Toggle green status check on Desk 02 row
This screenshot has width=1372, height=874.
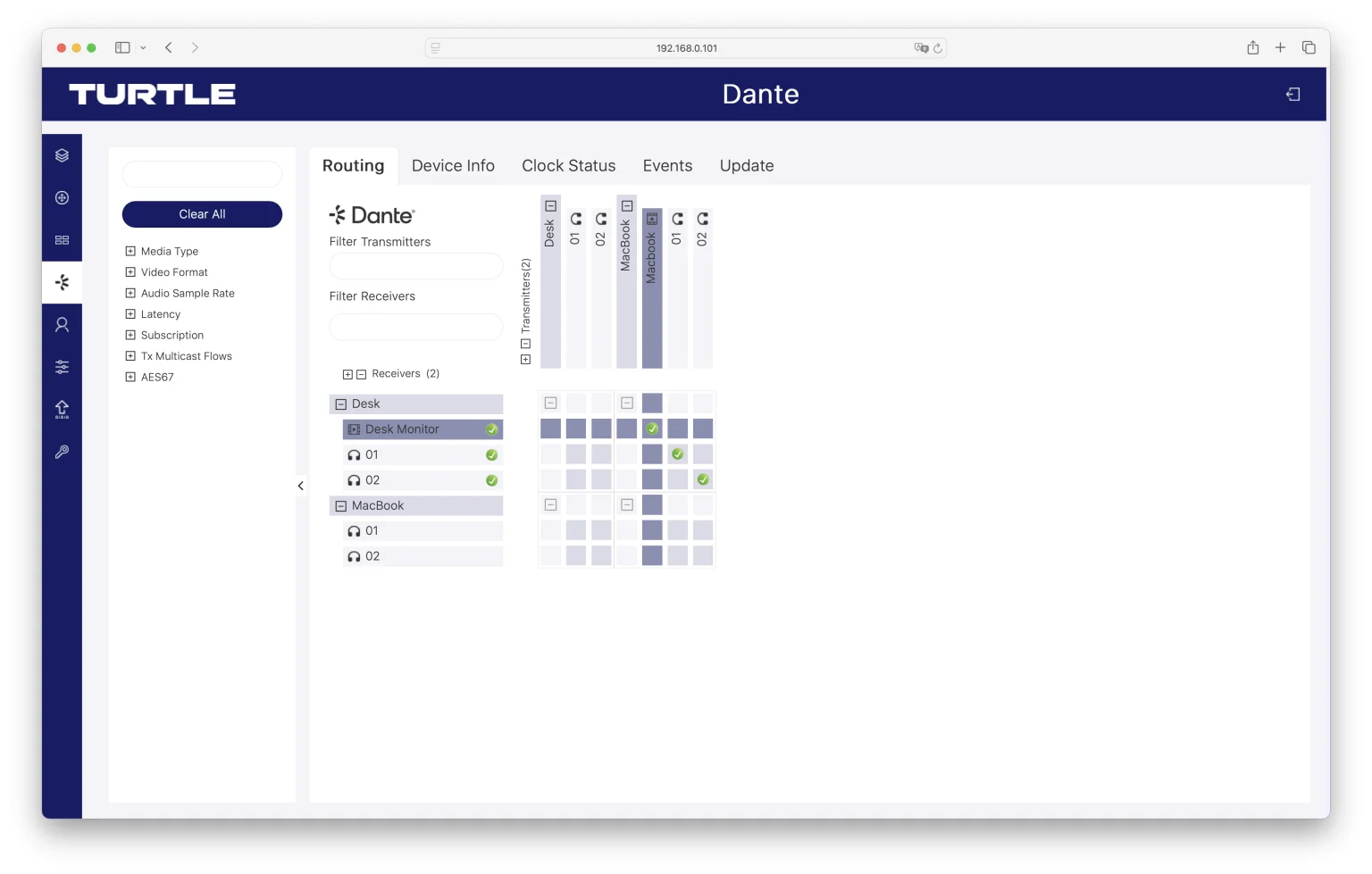491,480
